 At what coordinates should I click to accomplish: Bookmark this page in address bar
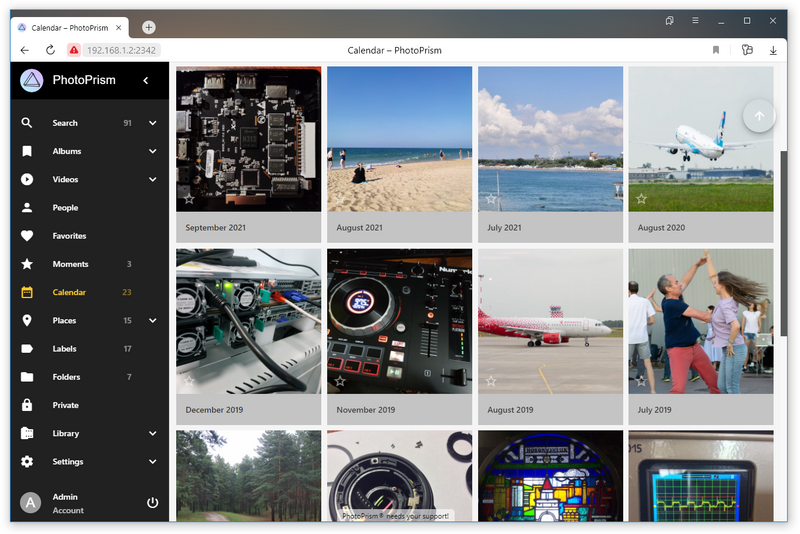point(716,50)
